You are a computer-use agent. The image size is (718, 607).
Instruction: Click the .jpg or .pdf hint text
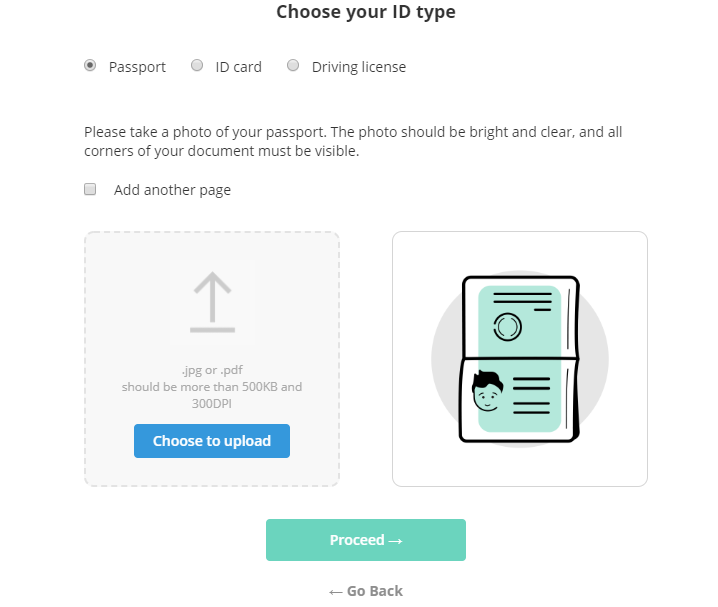212,370
